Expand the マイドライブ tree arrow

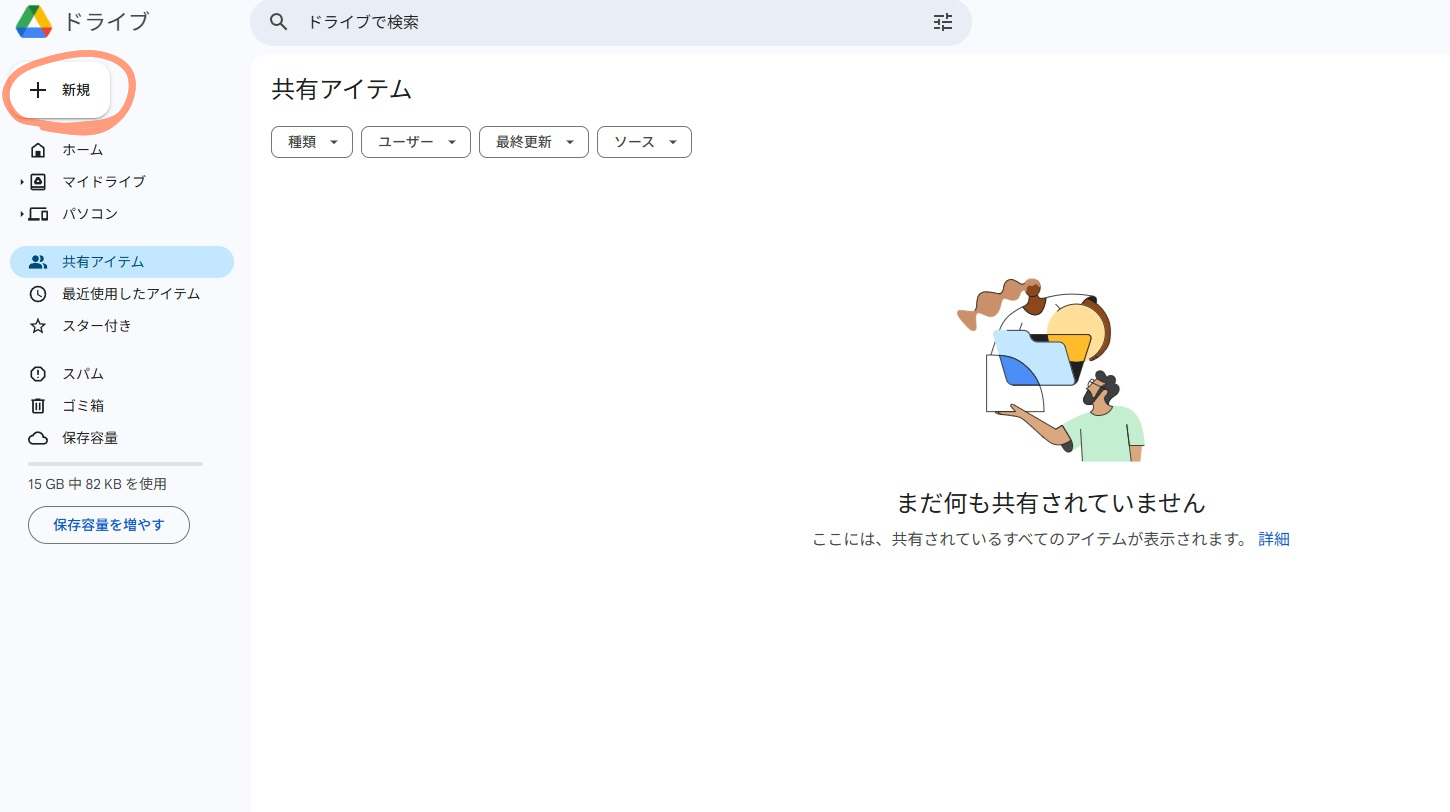click(x=22, y=182)
